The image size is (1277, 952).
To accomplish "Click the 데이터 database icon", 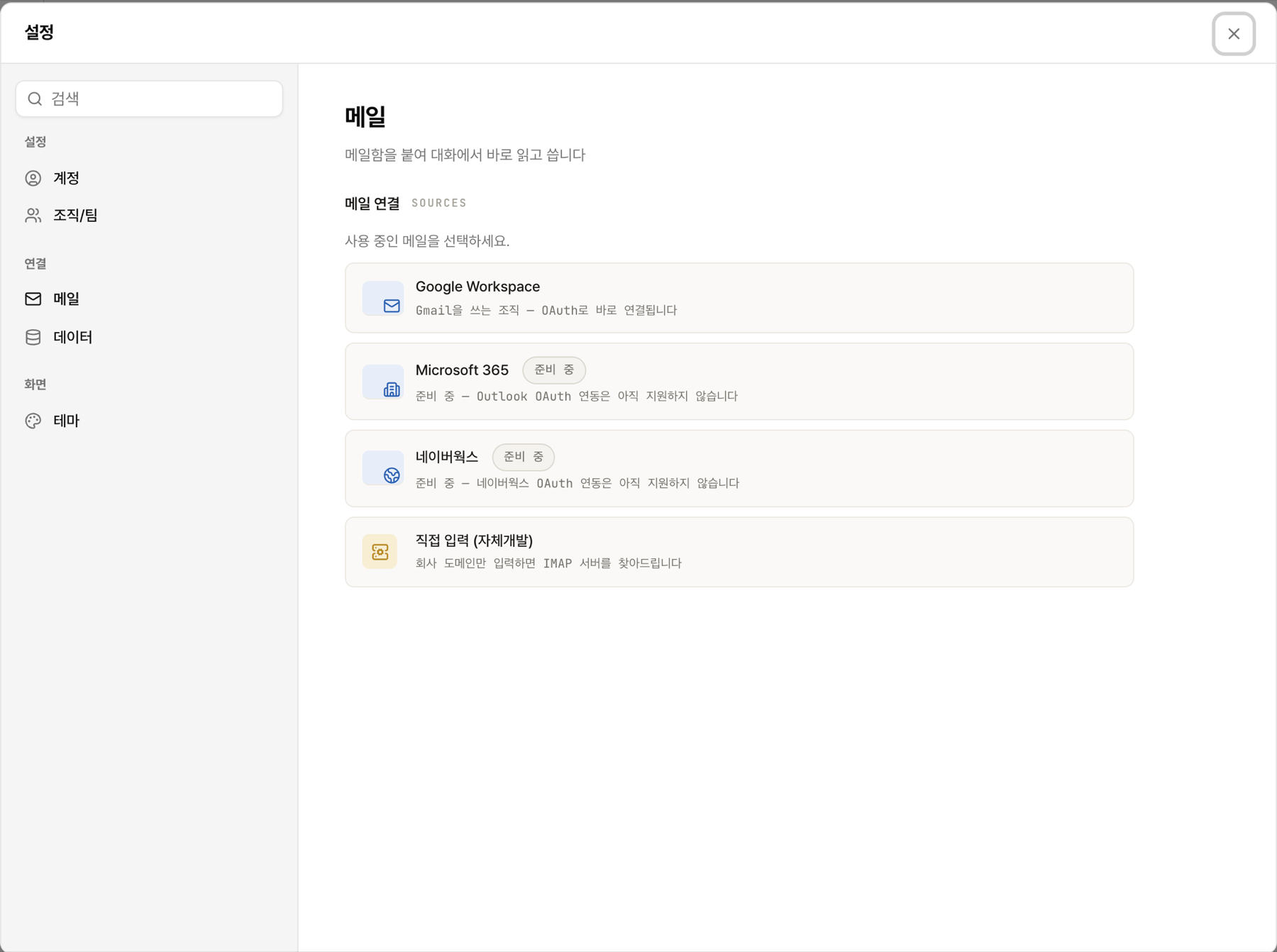I will click(x=33, y=337).
